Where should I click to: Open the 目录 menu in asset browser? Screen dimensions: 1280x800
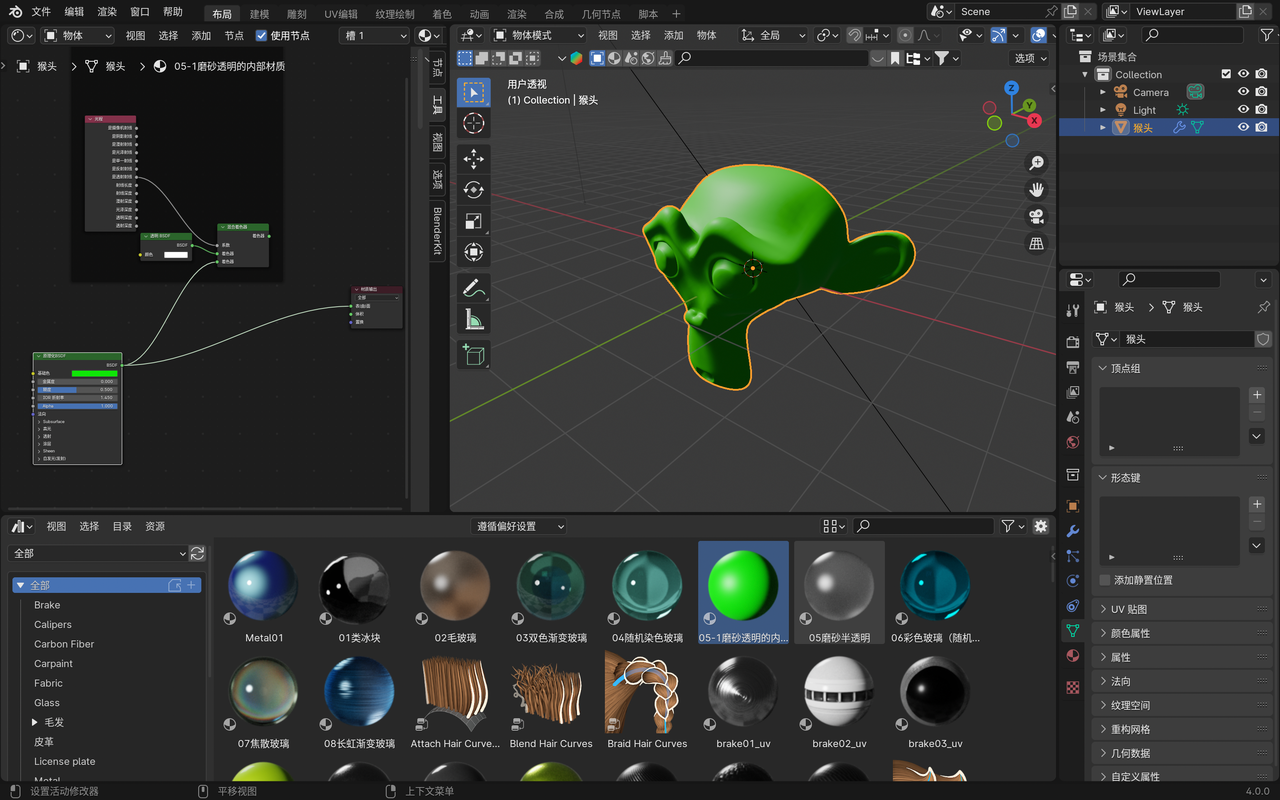122,526
